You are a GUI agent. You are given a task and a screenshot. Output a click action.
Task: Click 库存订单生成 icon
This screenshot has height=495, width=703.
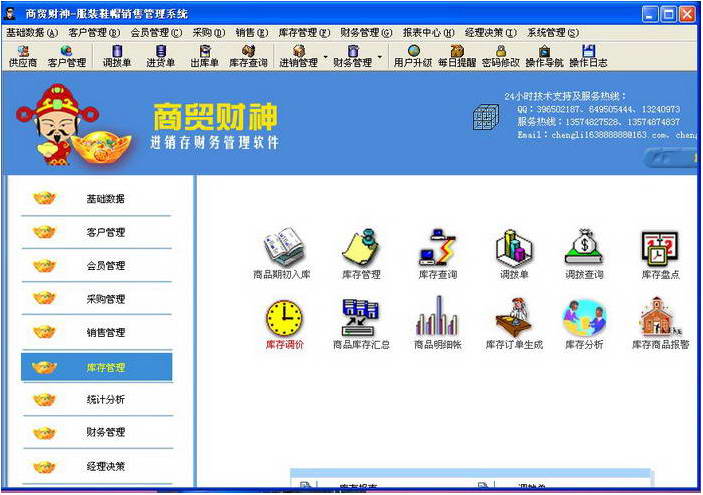pyautogui.click(x=514, y=317)
